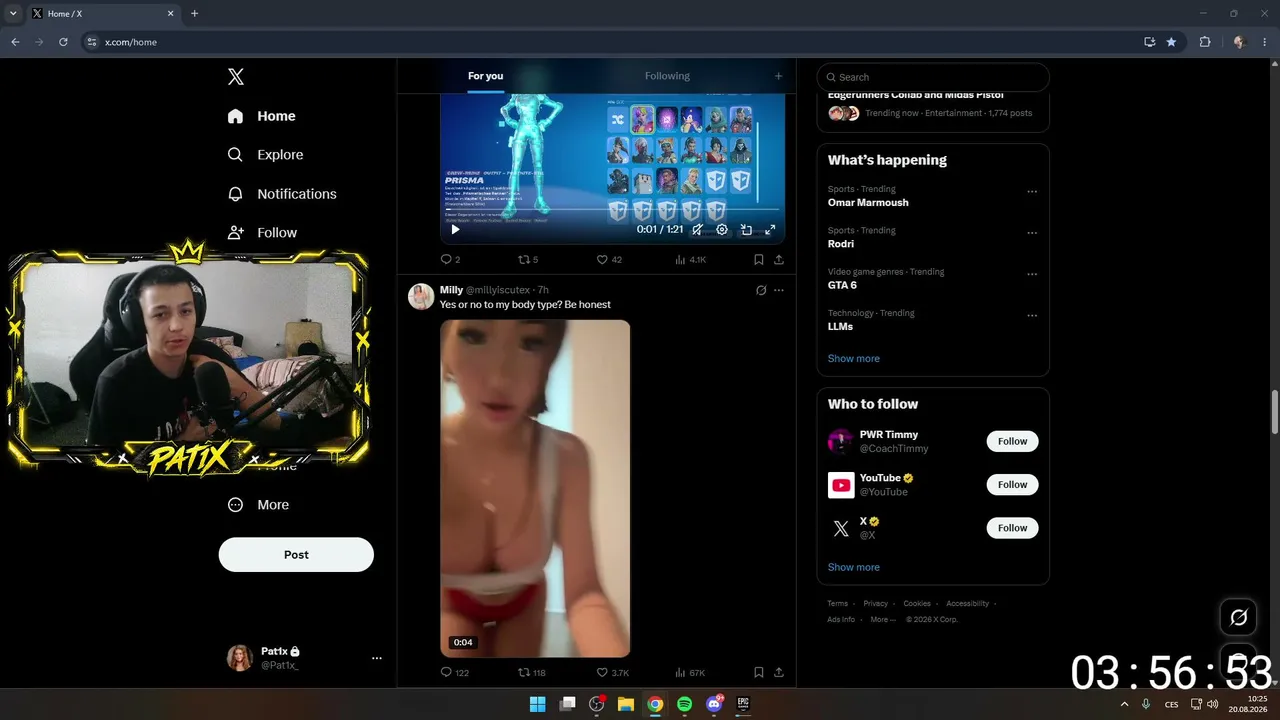This screenshot has height=720, width=1280.
Task: Seek along the Fortnite video progress bar
Action: 612,210
